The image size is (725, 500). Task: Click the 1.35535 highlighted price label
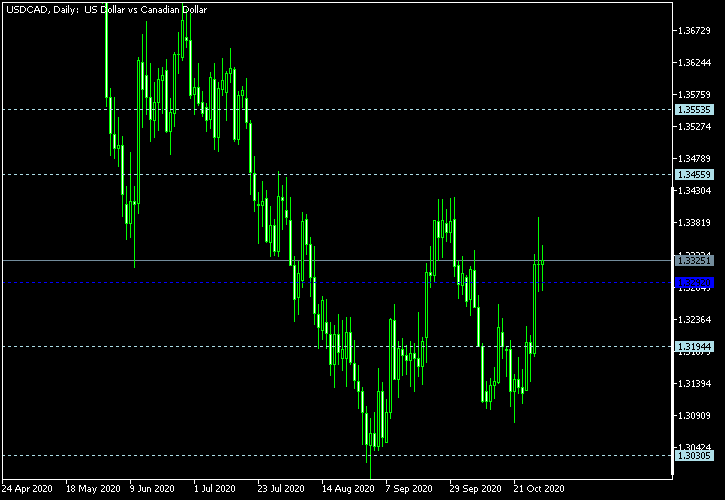pos(694,110)
